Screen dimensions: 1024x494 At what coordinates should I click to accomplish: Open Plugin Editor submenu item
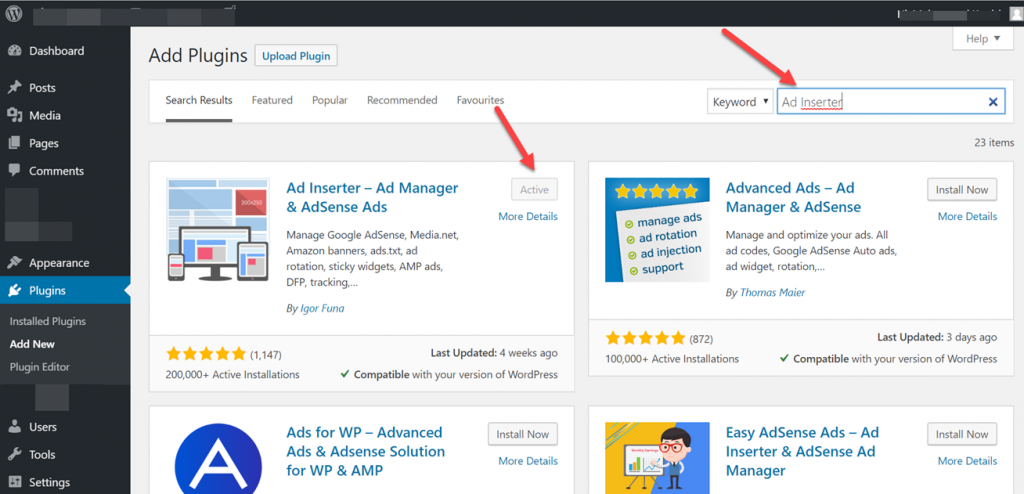point(40,367)
